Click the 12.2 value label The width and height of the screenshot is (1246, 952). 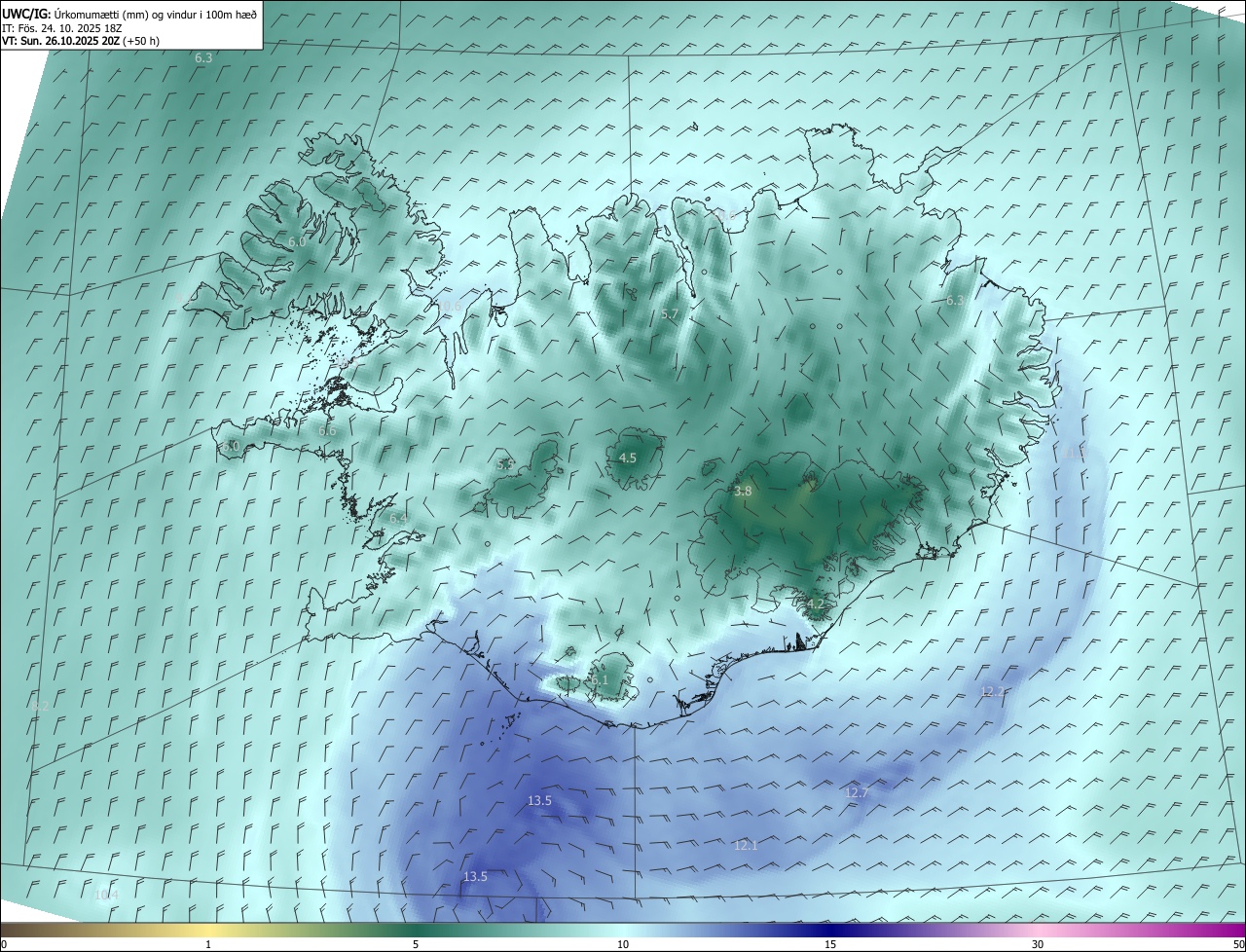(992, 691)
